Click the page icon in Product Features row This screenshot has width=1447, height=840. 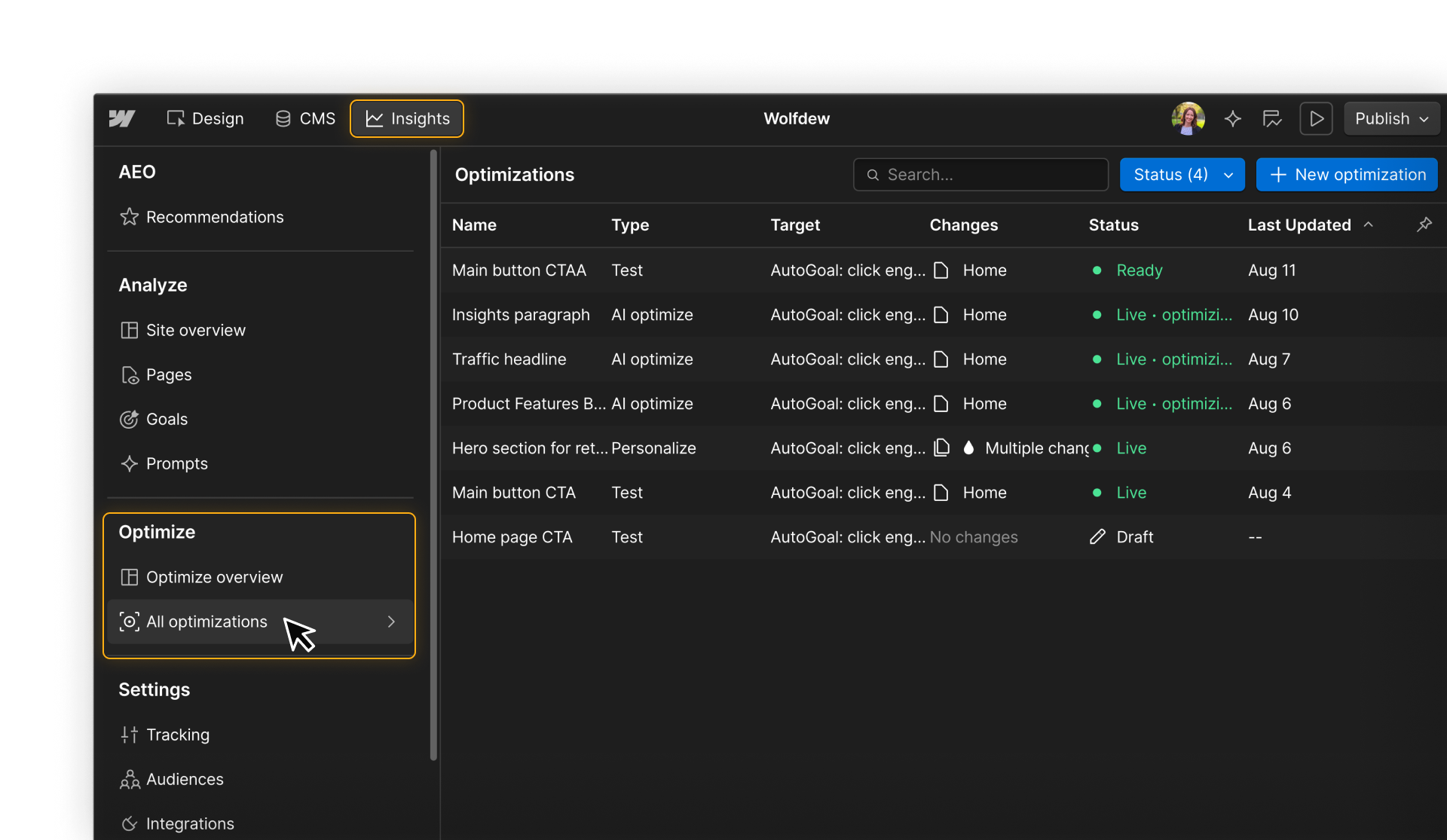941,403
